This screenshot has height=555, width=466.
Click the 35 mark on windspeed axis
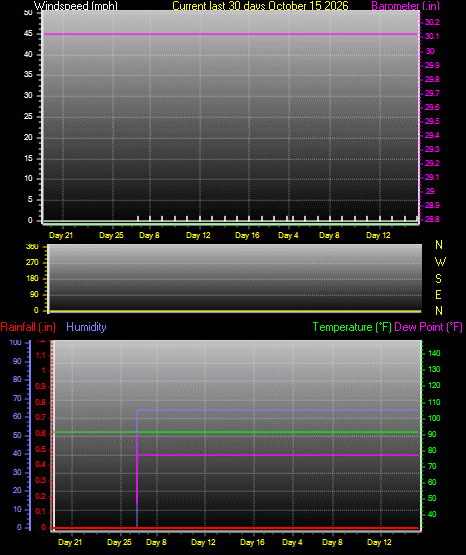(x=28, y=75)
